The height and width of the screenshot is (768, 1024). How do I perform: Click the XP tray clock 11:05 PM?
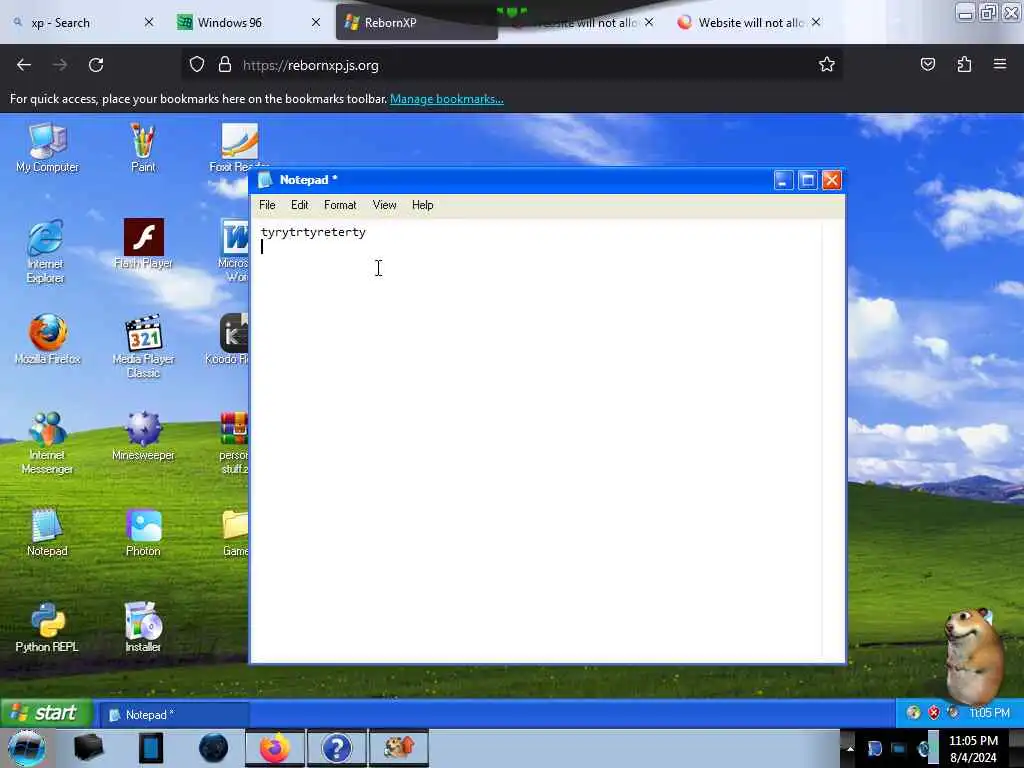(989, 713)
